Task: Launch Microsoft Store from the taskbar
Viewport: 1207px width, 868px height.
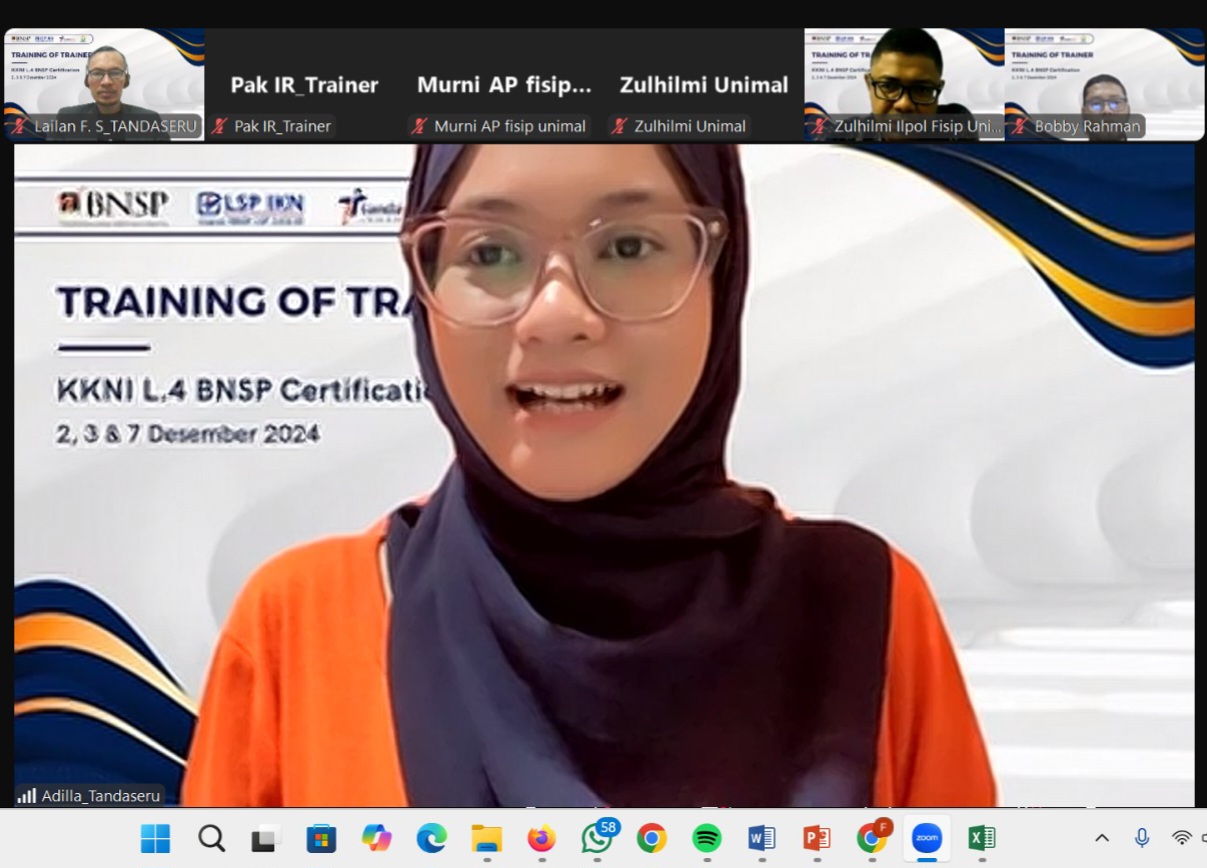Action: pos(321,838)
